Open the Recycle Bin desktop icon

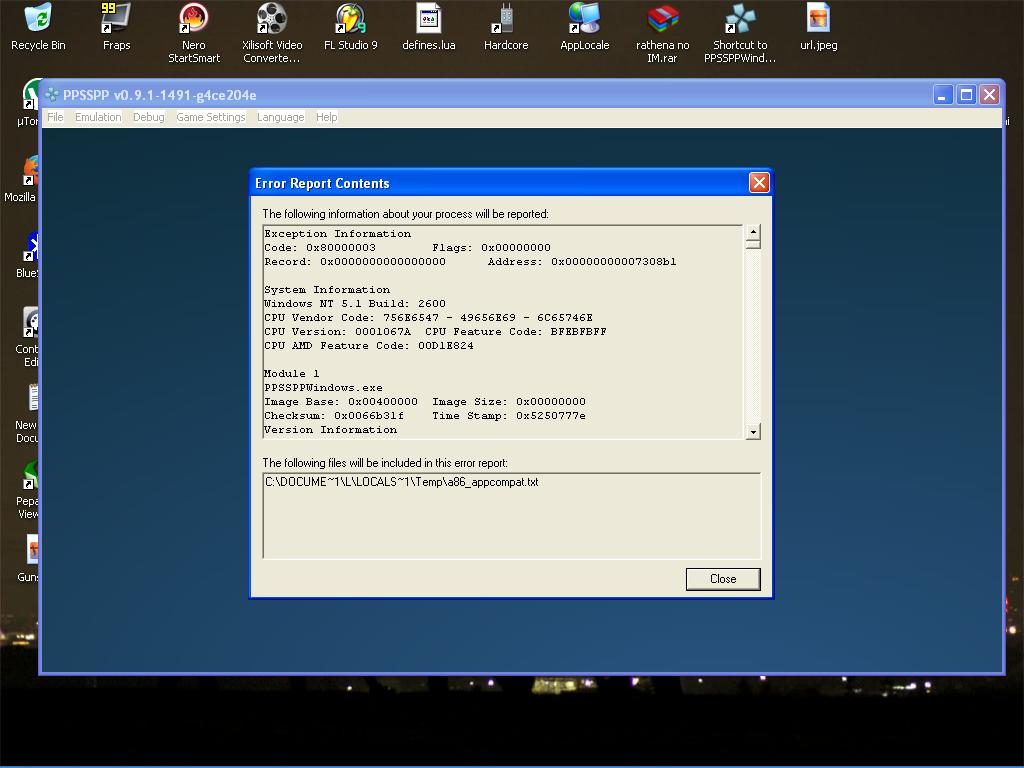pos(38,20)
